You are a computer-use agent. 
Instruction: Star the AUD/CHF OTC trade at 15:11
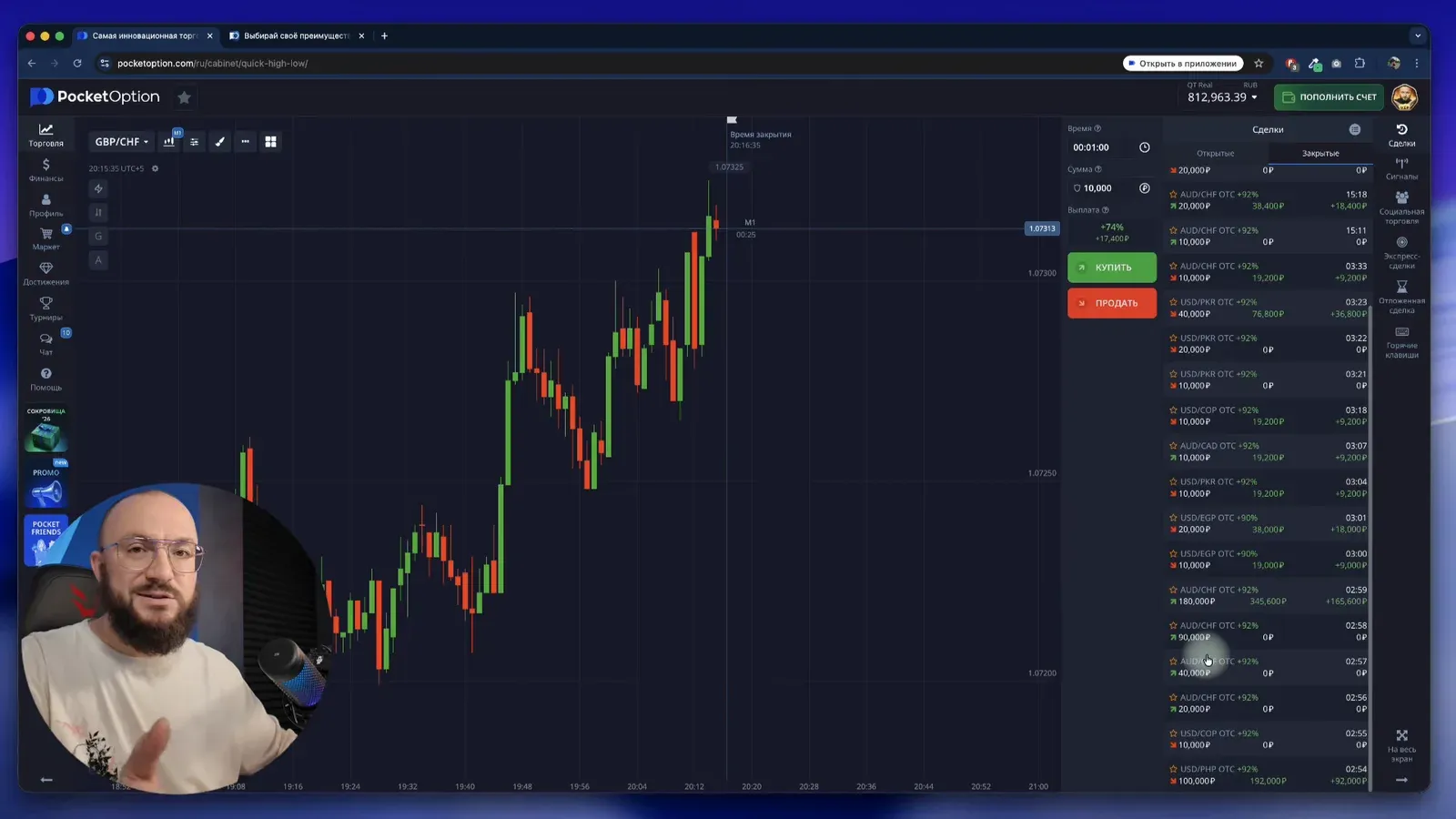click(x=1173, y=230)
